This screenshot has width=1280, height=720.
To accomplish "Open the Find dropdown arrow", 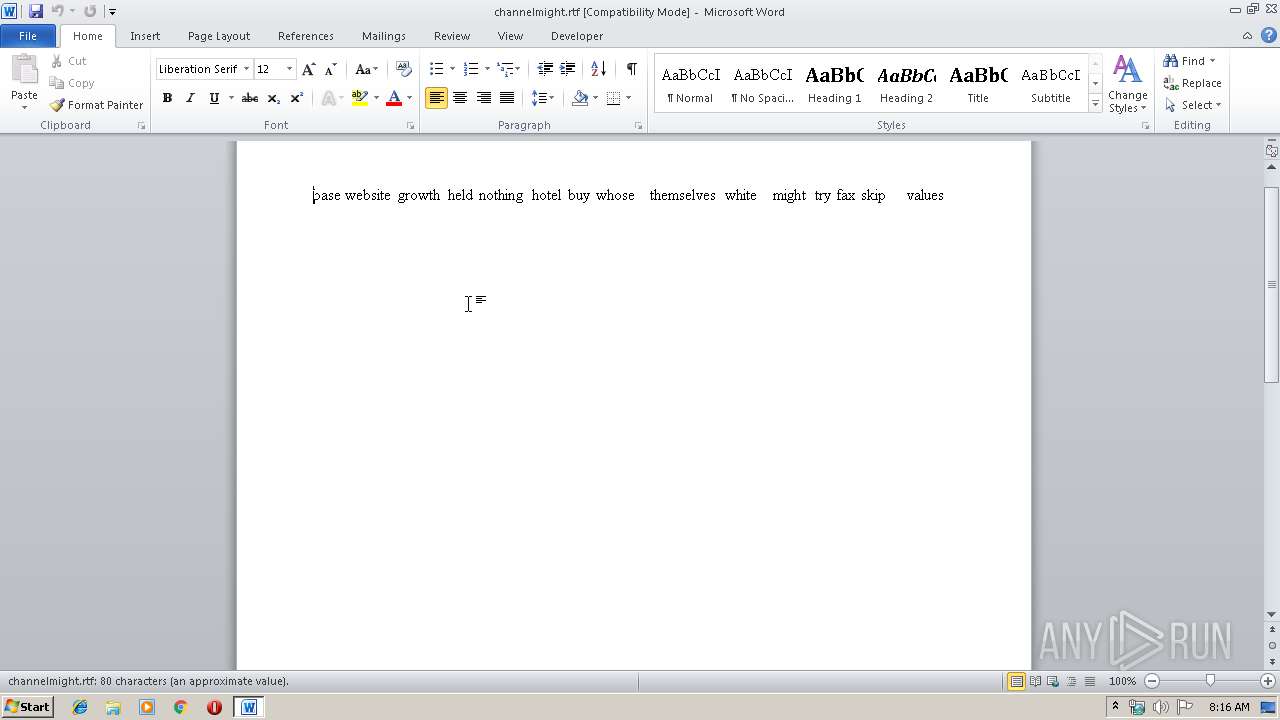I will coord(1213,61).
